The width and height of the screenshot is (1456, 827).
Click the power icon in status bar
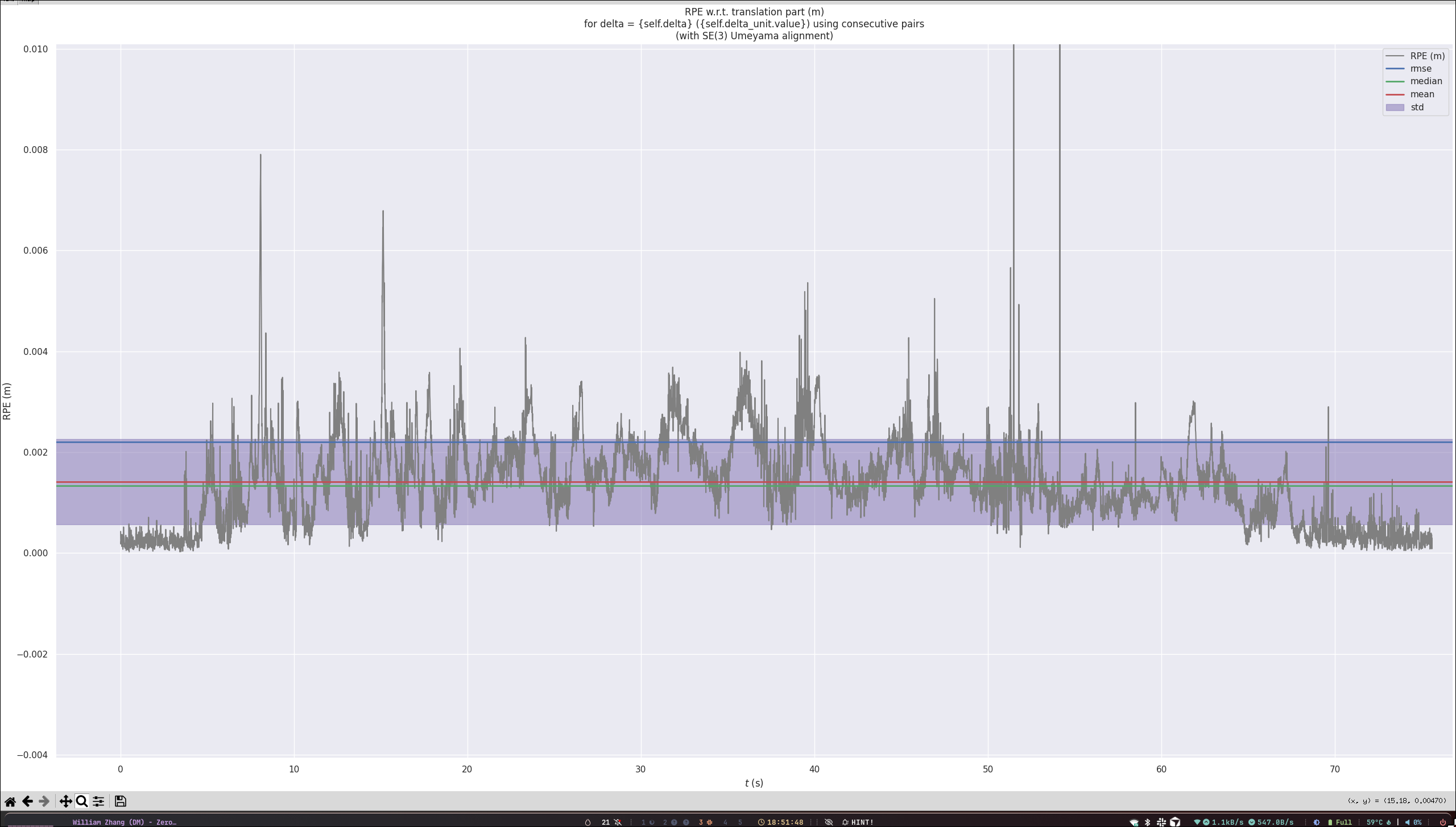(1443, 822)
